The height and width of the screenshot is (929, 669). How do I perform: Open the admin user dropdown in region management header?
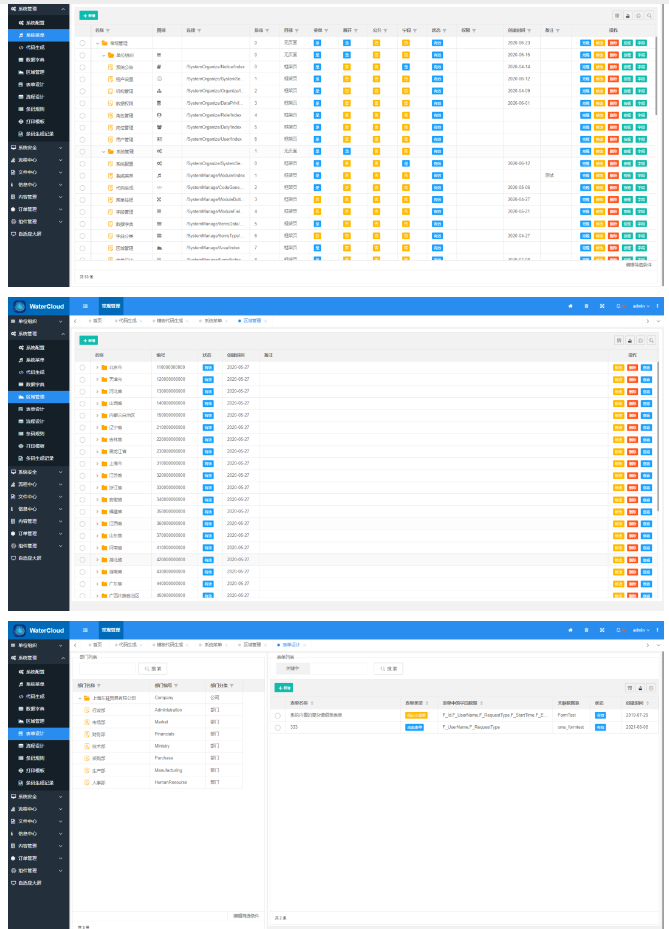pos(641,306)
